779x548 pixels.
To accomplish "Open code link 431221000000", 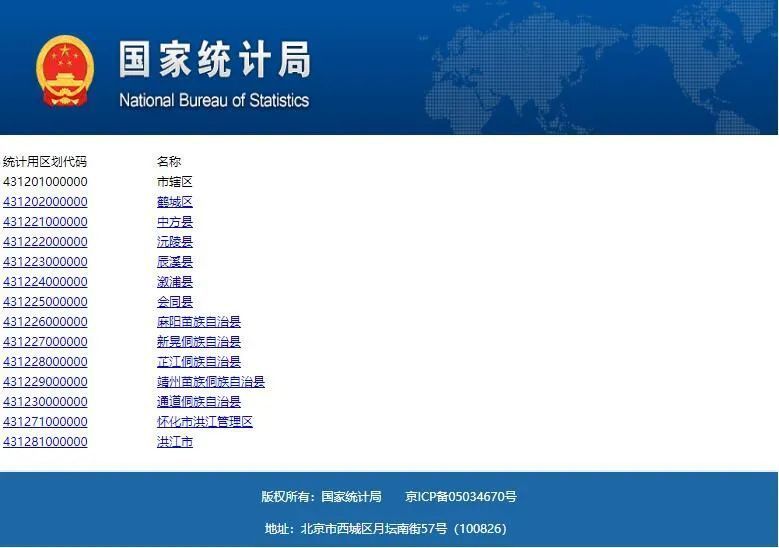I will pos(45,222).
